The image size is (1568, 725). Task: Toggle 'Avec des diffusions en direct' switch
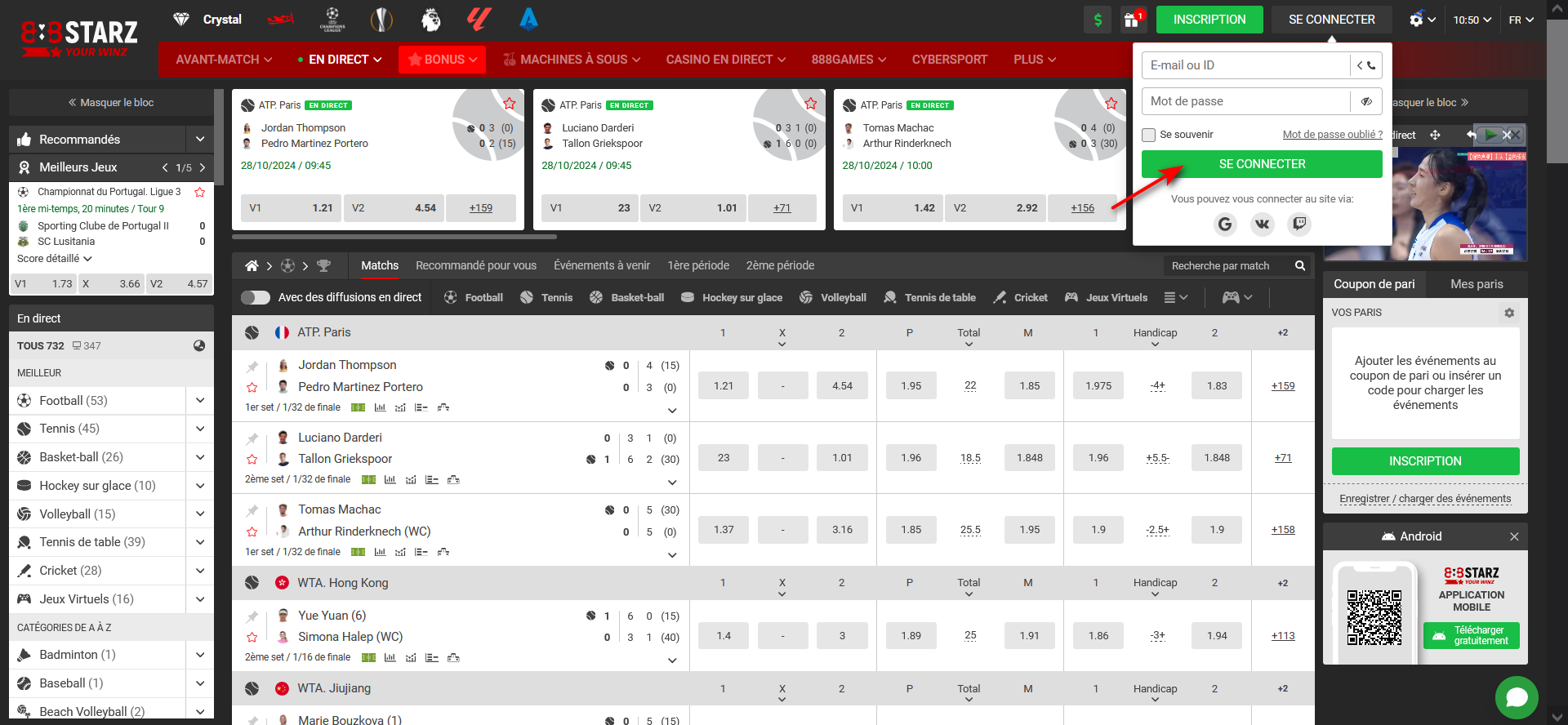(256, 297)
